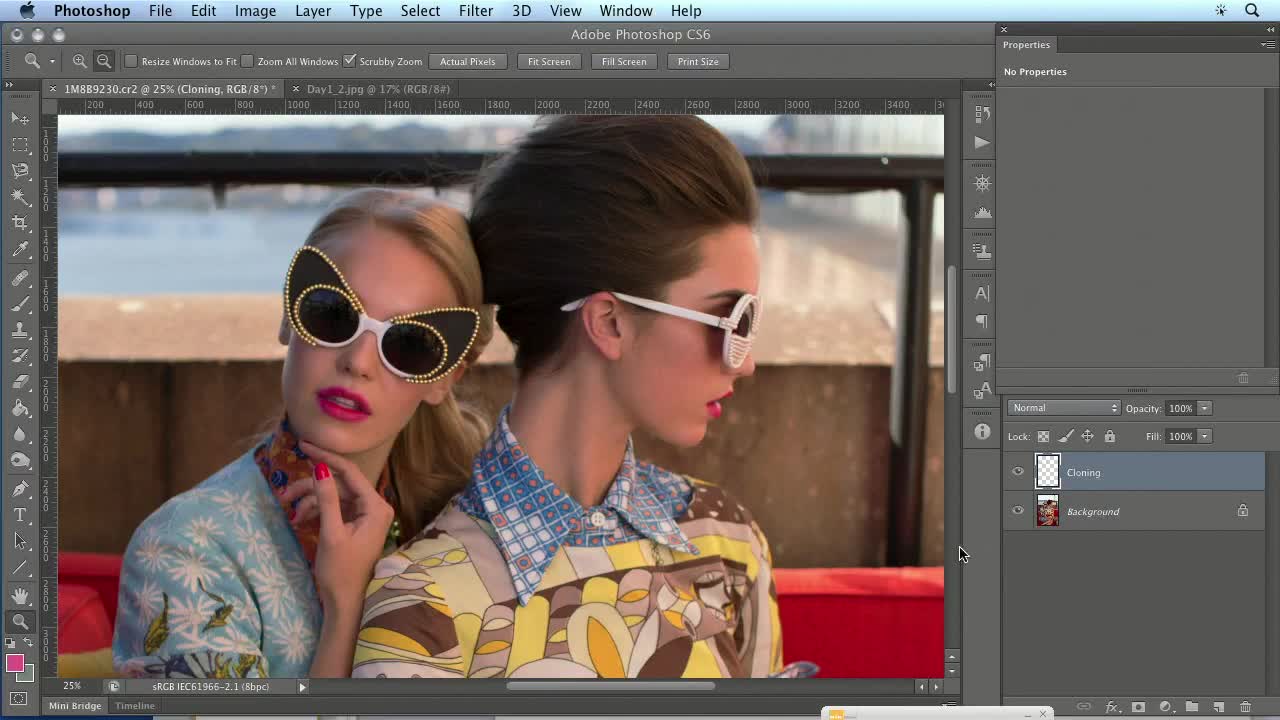Click the zoom out magnifier option
Image resolution: width=1280 pixels, height=720 pixels.
pyautogui.click(x=103, y=61)
